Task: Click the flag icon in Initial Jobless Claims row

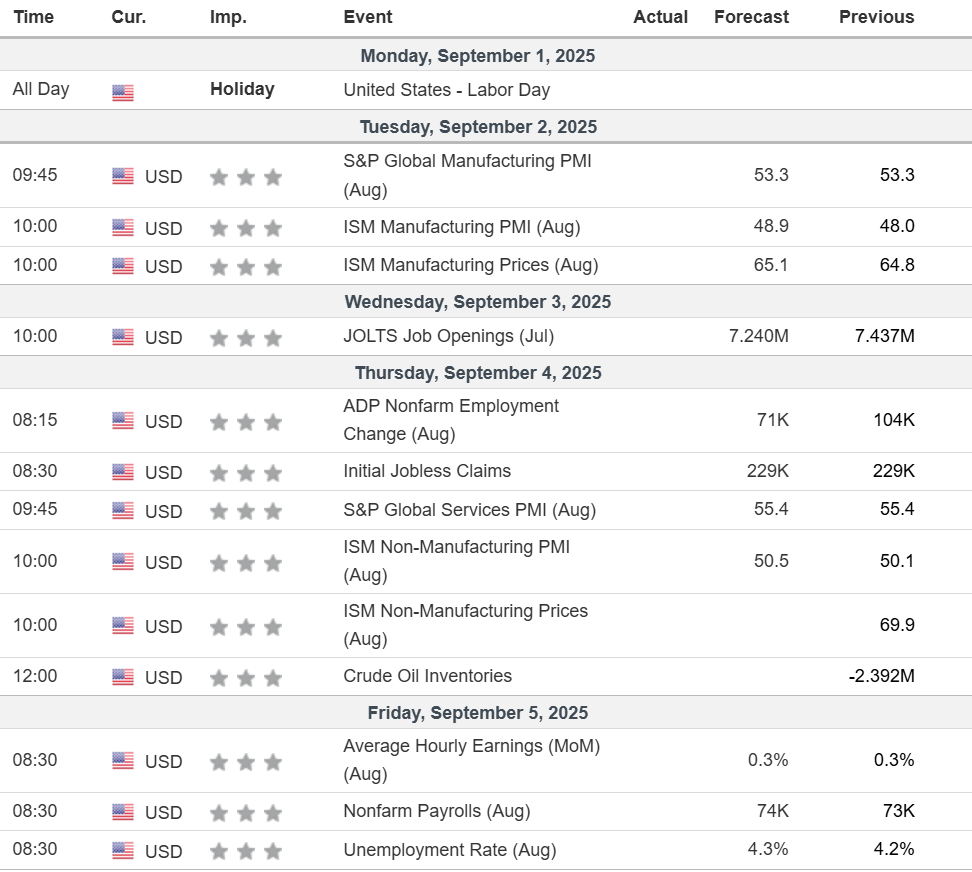Action: click(x=123, y=472)
